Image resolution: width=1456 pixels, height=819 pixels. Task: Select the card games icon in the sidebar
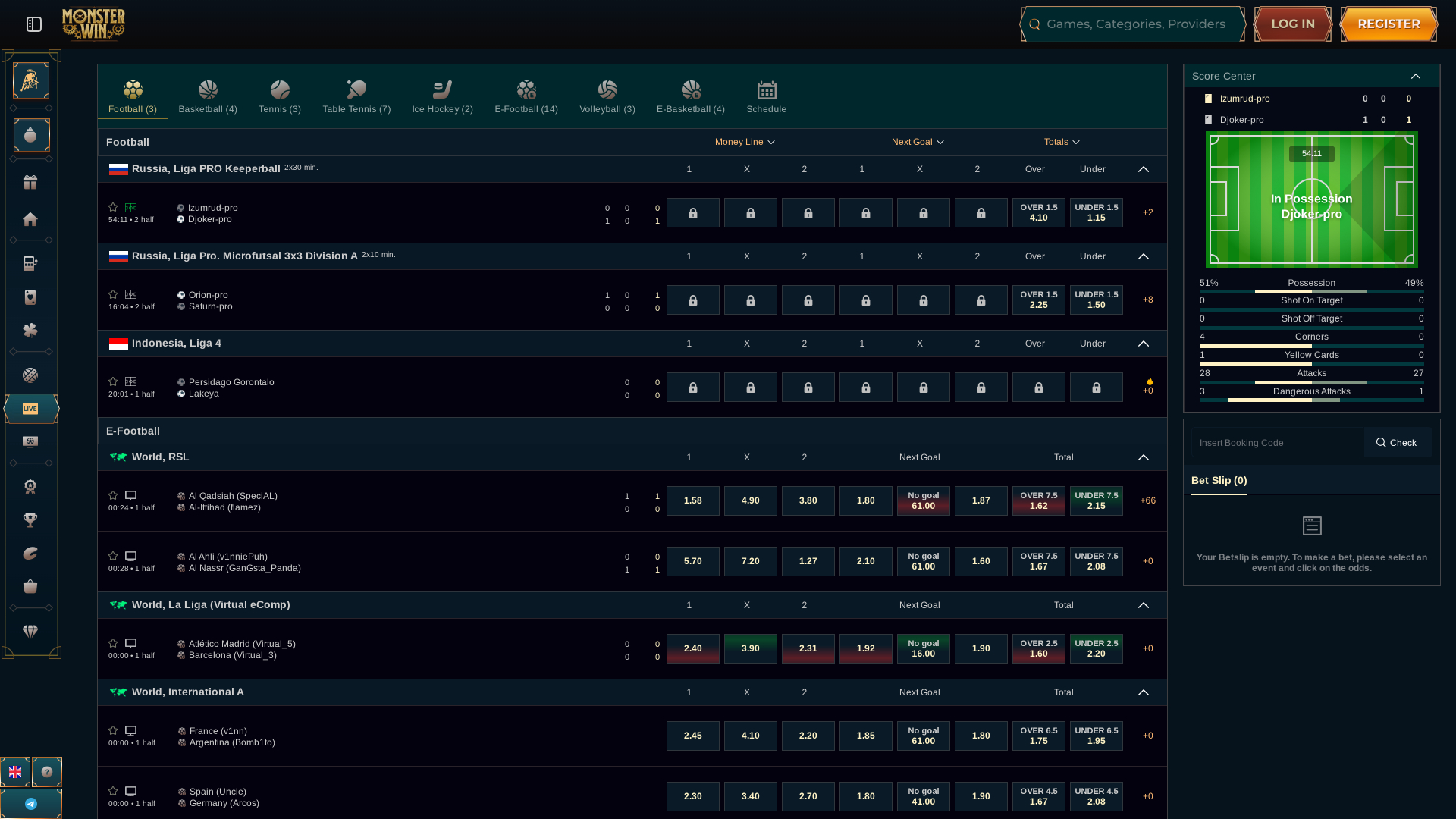click(x=30, y=297)
